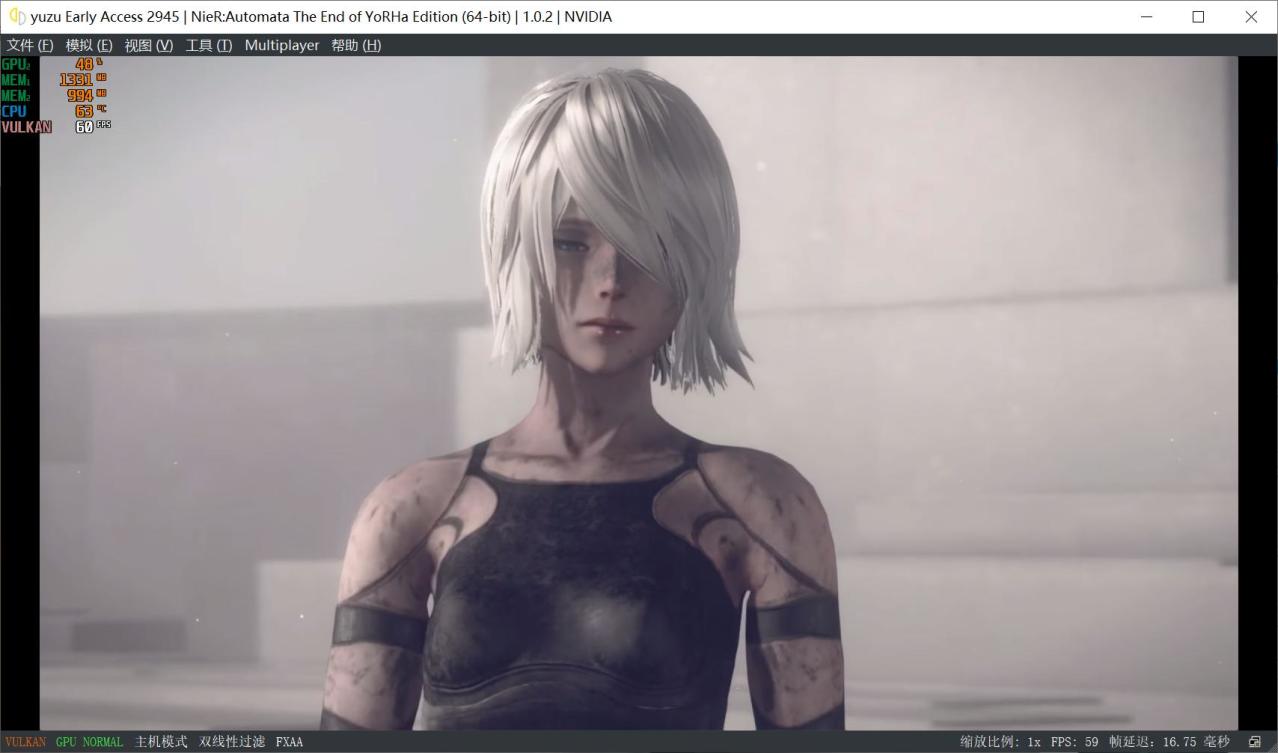This screenshot has width=1278, height=753.
Task: Click the CPU 63 temperature overlay reading
Action: [54, 111]
